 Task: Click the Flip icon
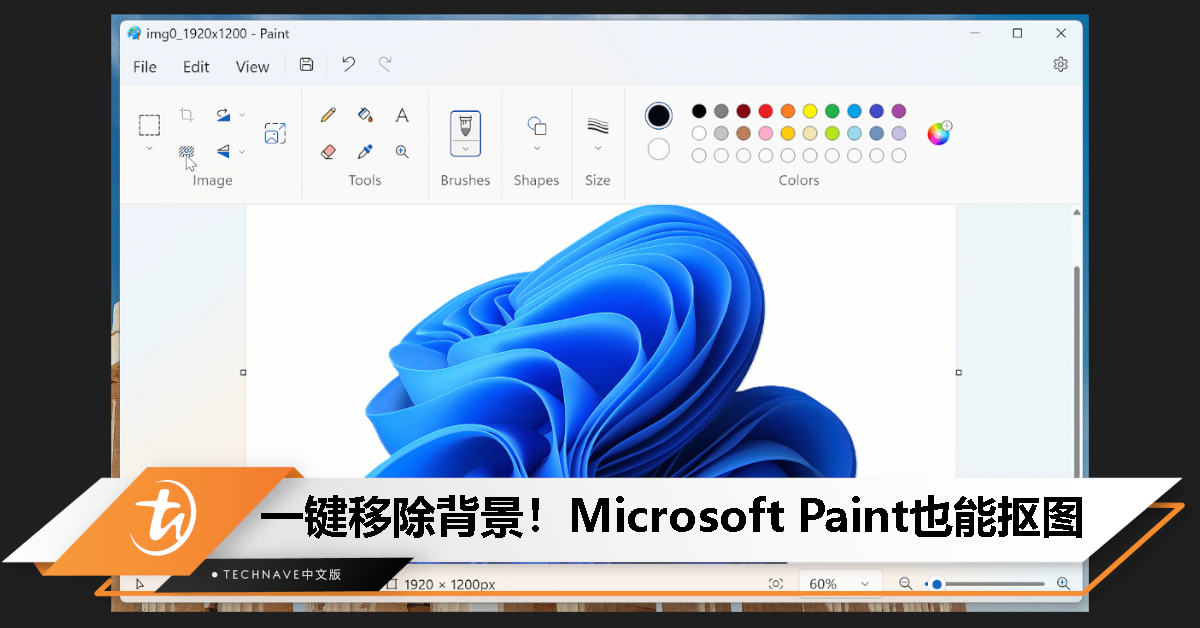pos(224,152)
